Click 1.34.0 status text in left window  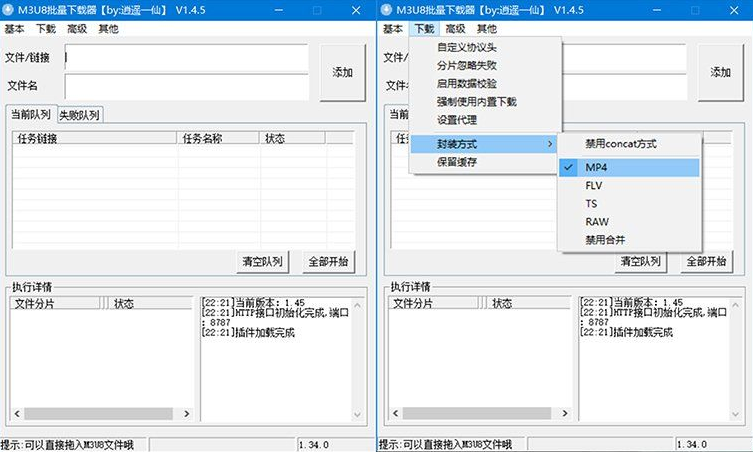click(x=314, y=445)
